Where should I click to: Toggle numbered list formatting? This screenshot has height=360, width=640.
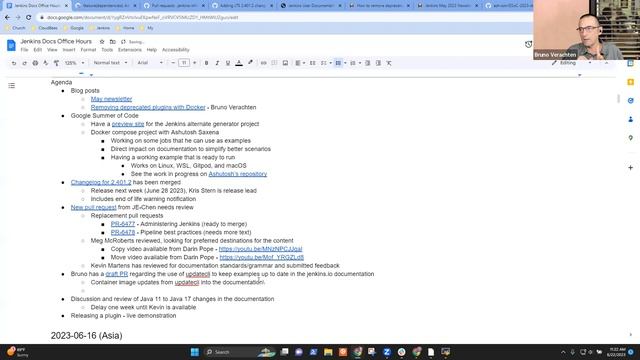point(353,63)
